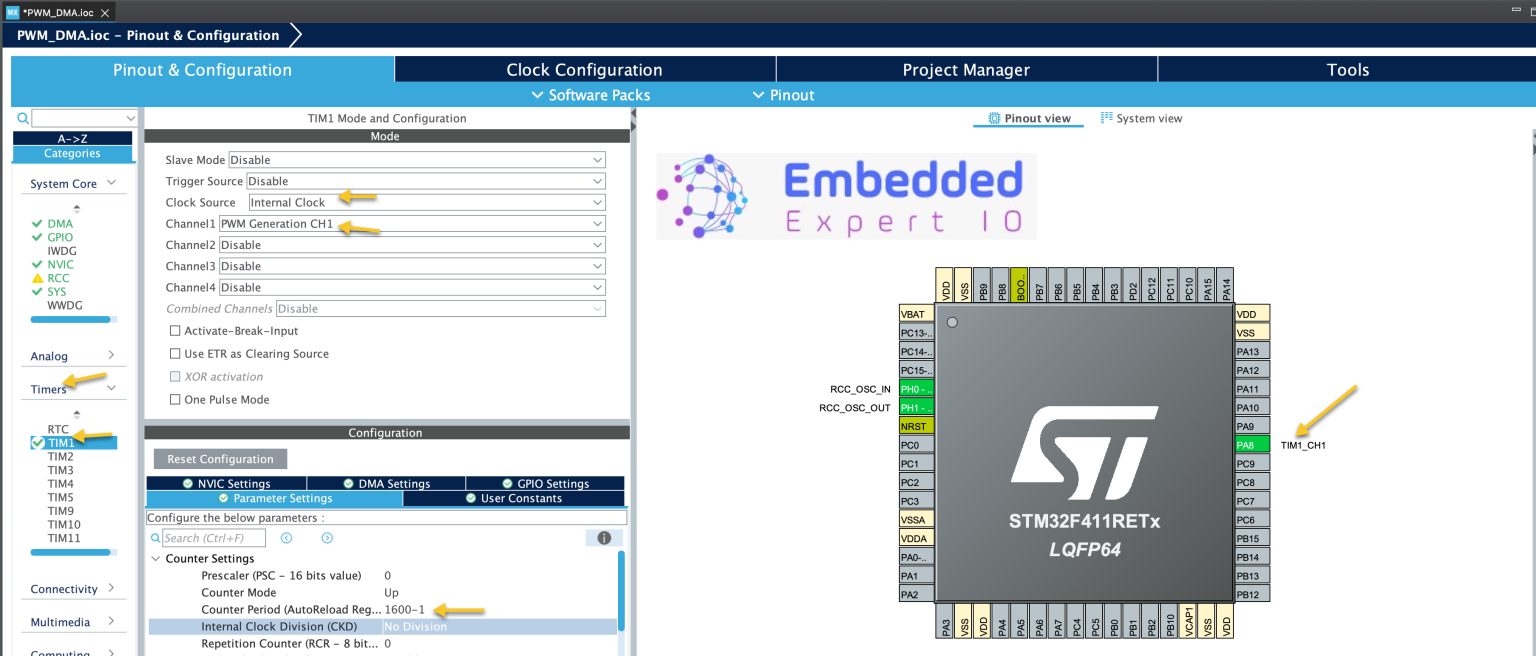Click the next search result circle arrow icon
This screenshot has width=1536, height=656.
pyautogui.click(x=326, y=537)
